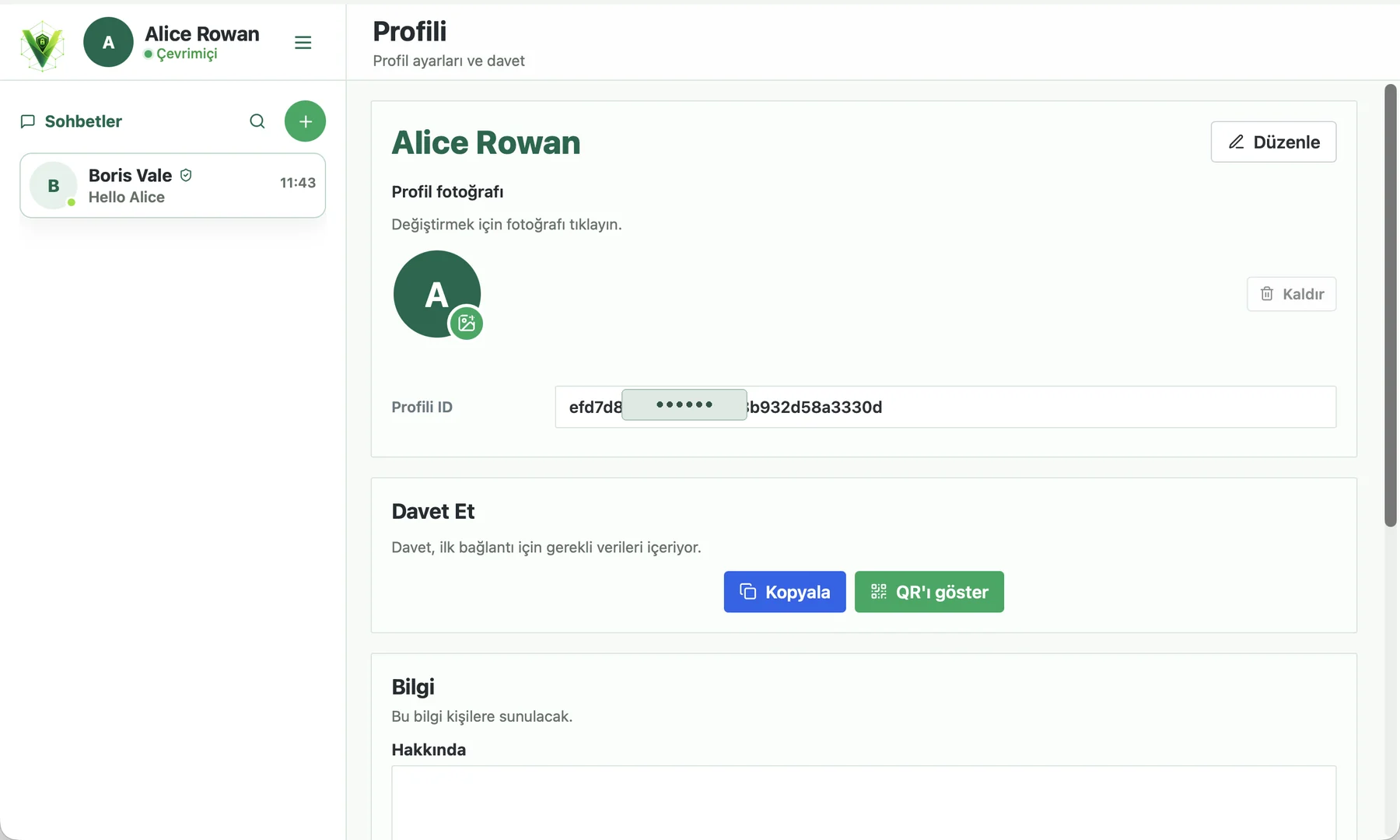Viewport: 1400px width, 840px height.
Task: Click the Kopyala invite button
Action: coord(785,592)
